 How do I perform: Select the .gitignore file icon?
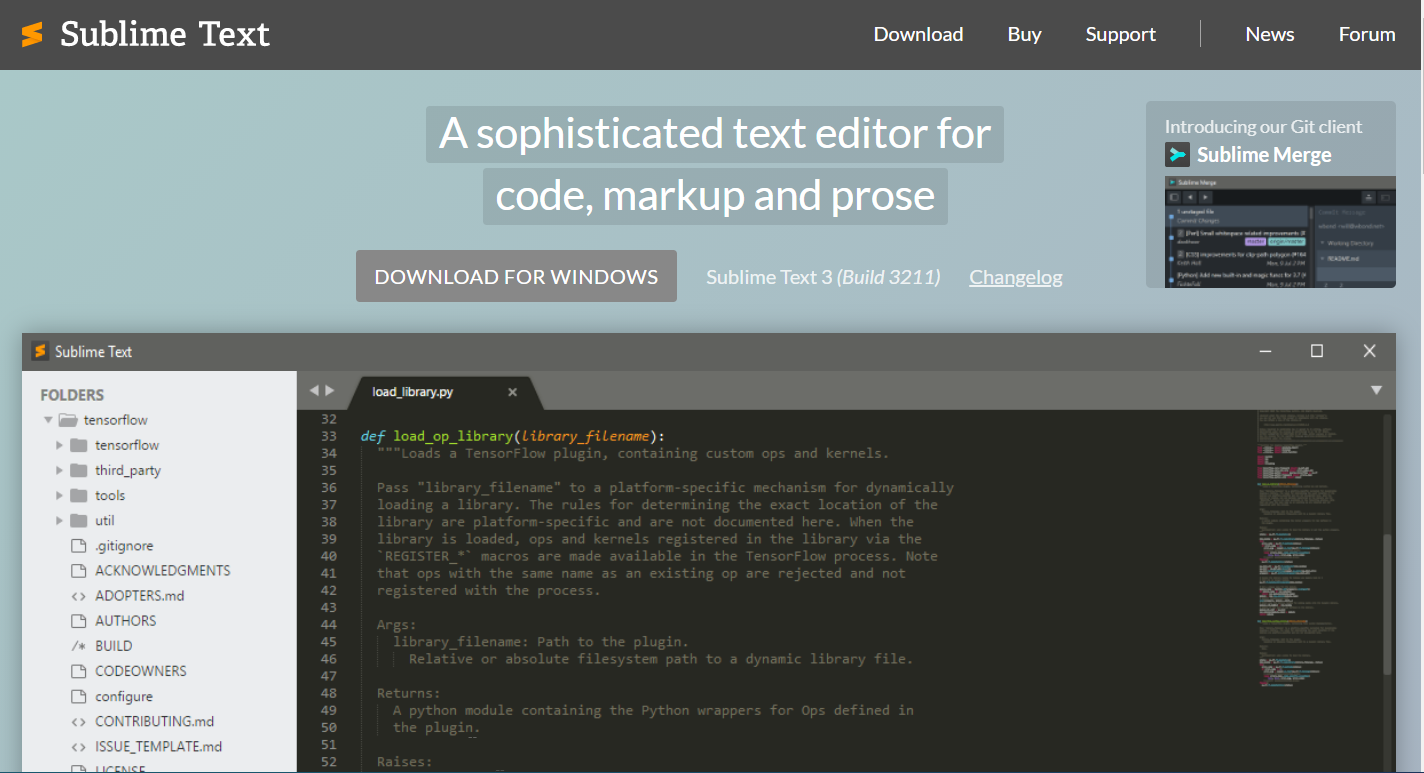[x=78, y=546]
